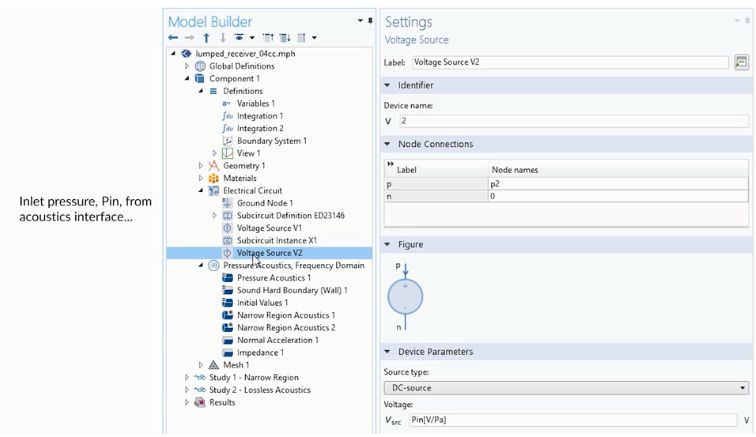Image resolution: width=756 pixels, height=437 pixels.
Task: Select Initial Values 1 node
Action: point(262,303)
